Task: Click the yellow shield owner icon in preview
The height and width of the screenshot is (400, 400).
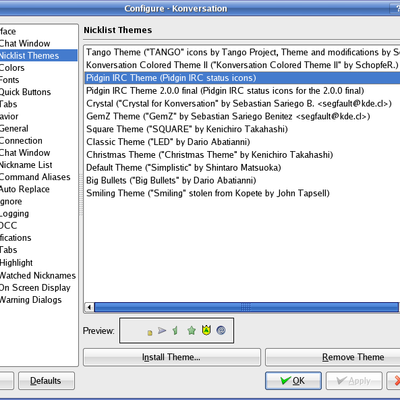Action: (206, 330)
